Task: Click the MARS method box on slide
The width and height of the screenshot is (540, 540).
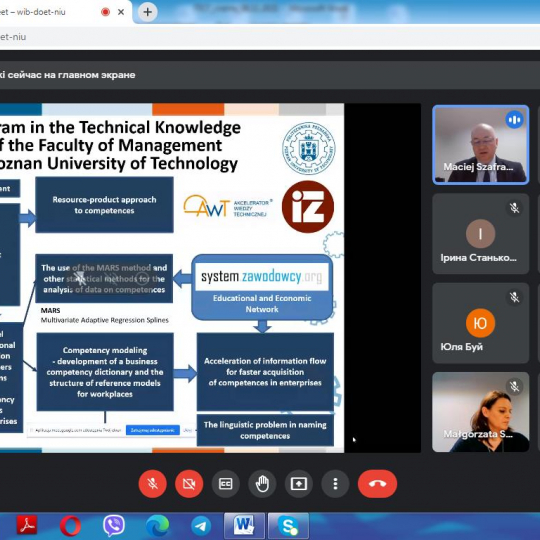Action: coord(104,279)
